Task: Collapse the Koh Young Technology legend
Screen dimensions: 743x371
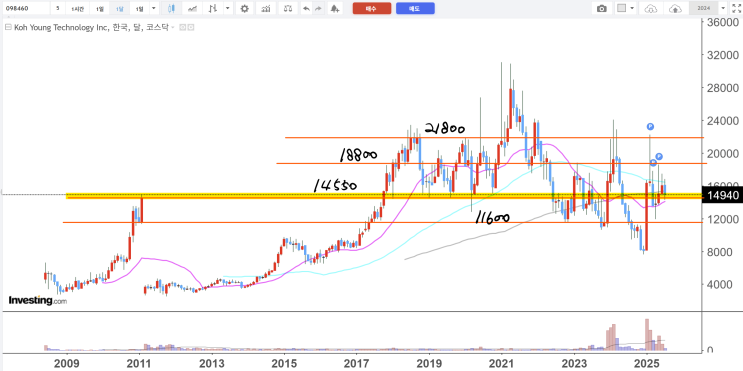Action: click(8, 27)
